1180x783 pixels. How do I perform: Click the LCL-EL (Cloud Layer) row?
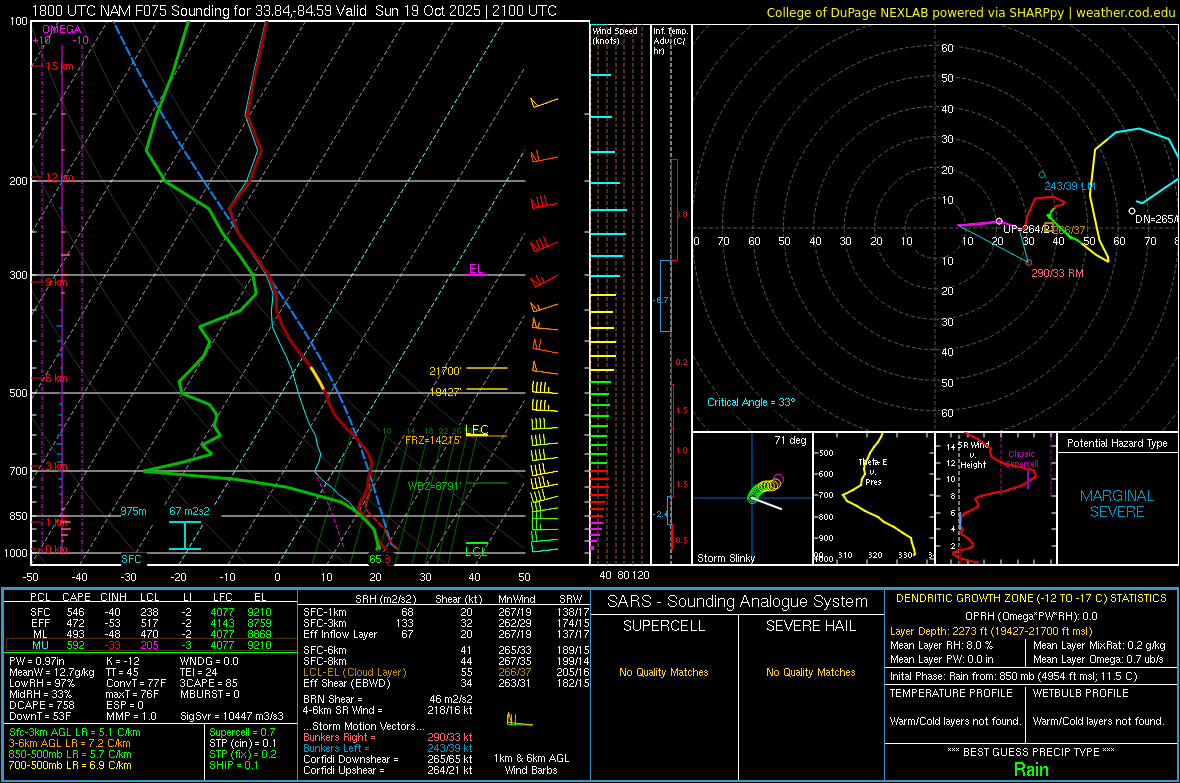pos(446,672)
